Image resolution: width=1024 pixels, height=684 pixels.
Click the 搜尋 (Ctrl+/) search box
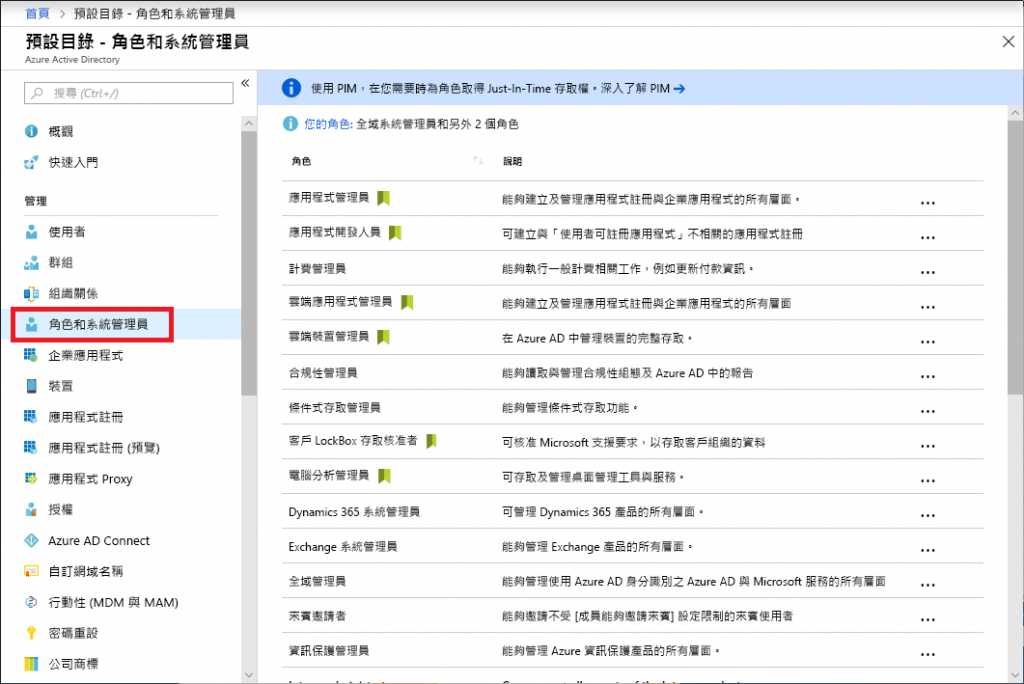click(x=129, y=93)
